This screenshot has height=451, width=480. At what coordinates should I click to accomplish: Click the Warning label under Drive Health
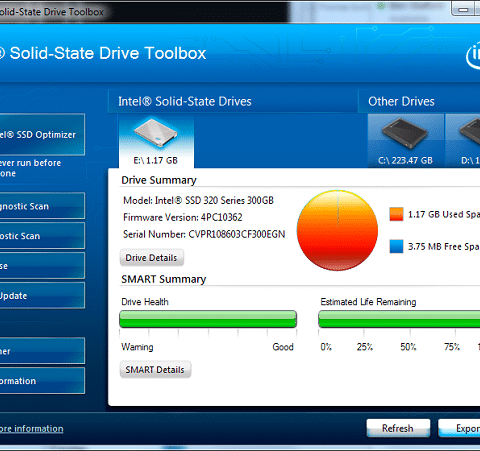137,347
